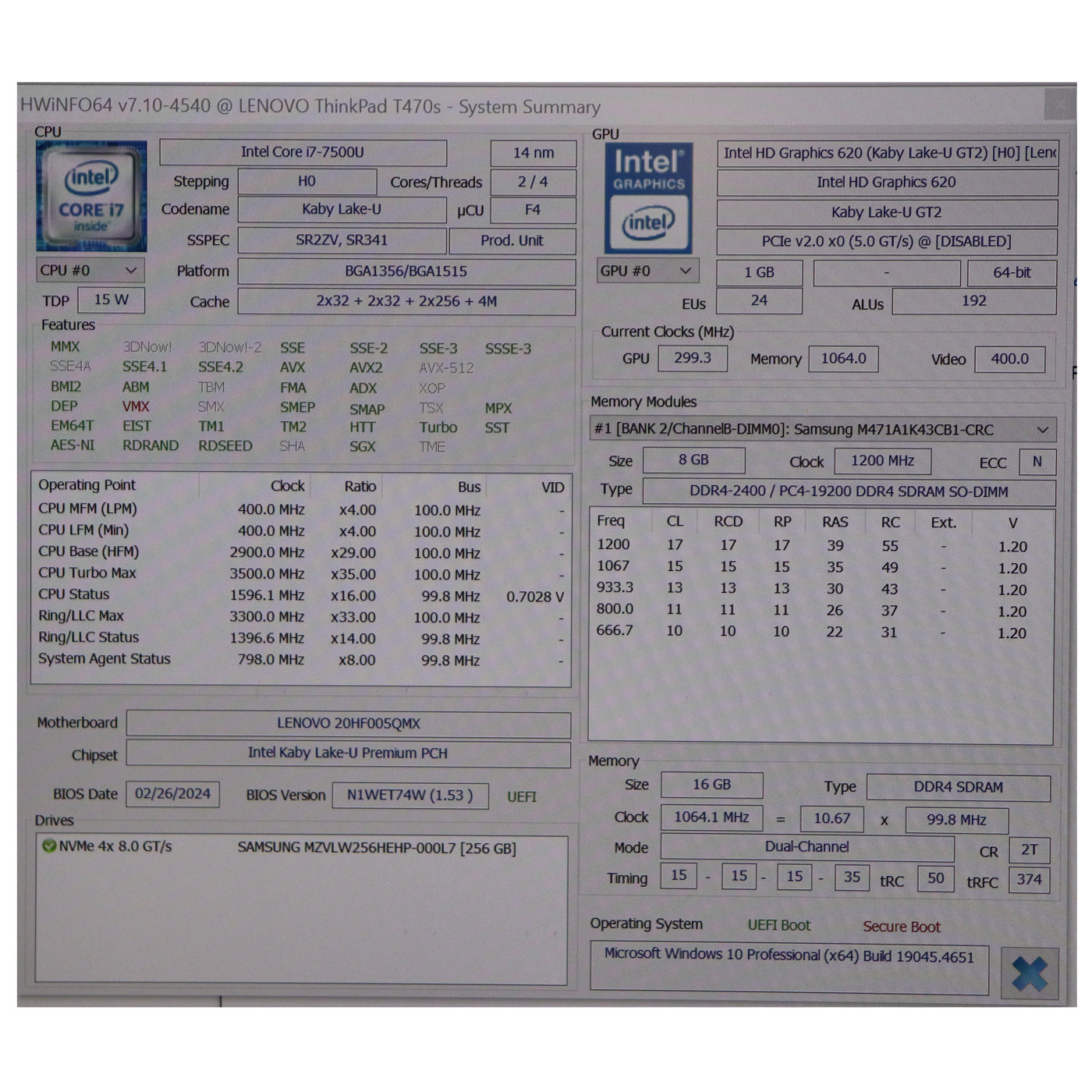This screenshot has height=1092, width=1092.
Task: Select the 1200 frequency timing row
Action: pos(821,545)
